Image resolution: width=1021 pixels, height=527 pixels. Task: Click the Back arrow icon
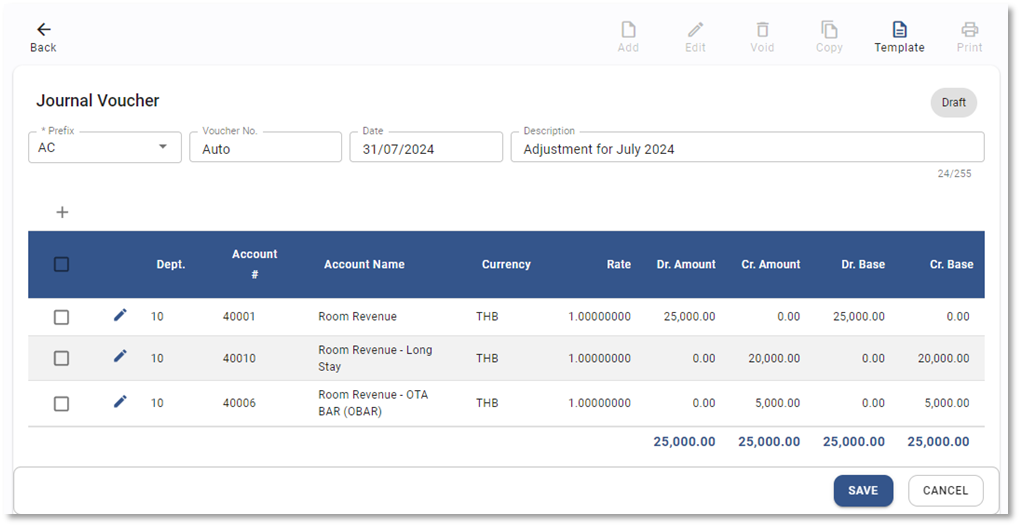(x=43, y=30)
